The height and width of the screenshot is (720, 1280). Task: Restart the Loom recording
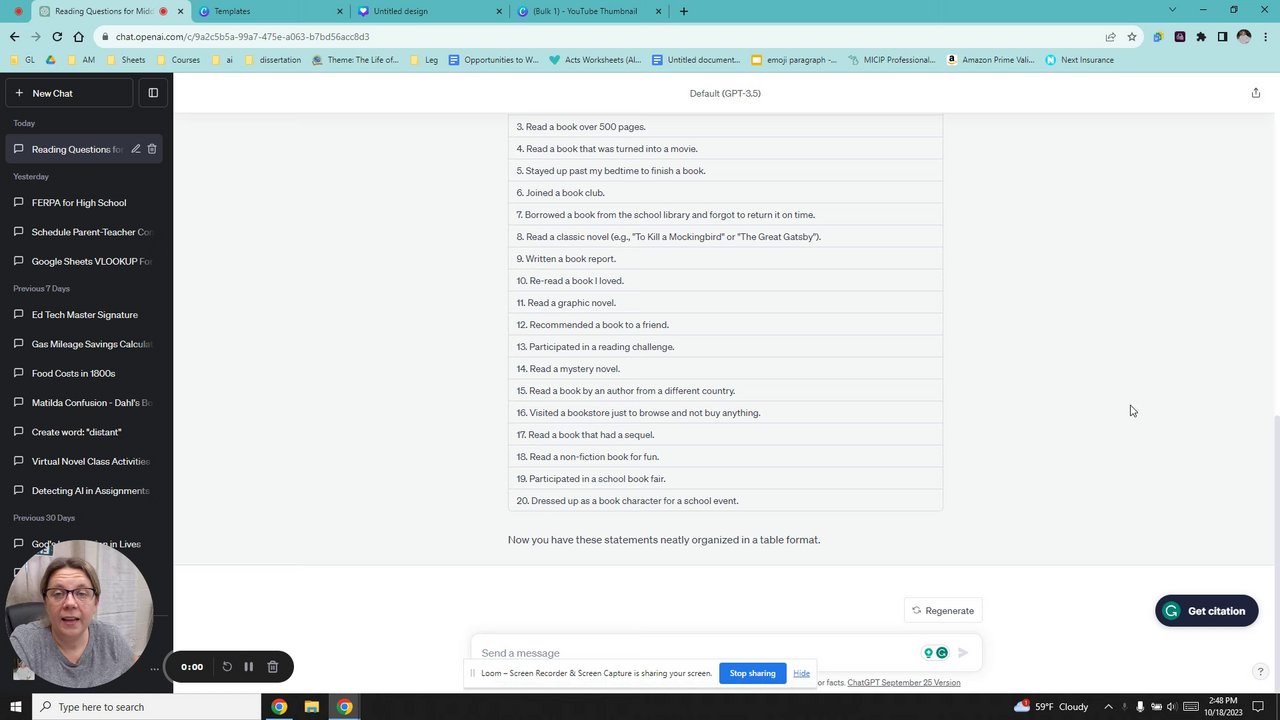[227, 667]
